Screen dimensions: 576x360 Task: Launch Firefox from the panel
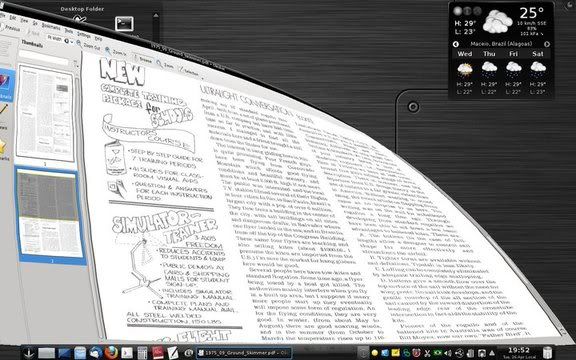111,353
